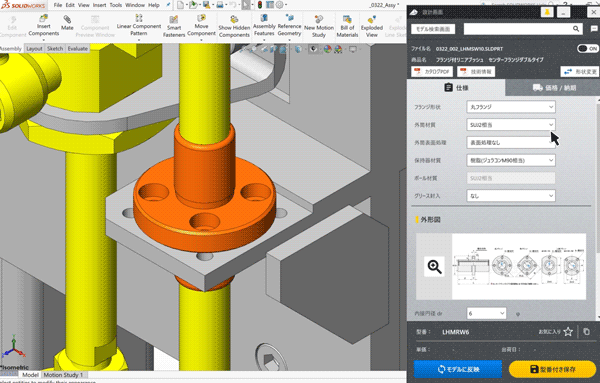Click the カタログPDF button
600x383 pixels.
[x=432, y=72]
